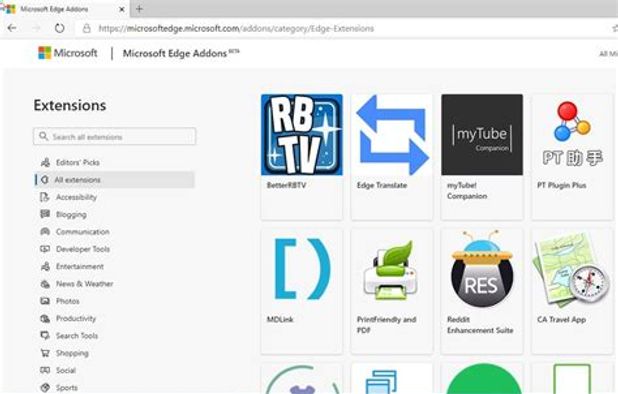618x394 pixels.
Task: Click the Developer Tools sidebar icon
Action: click(x=45, y=249)
